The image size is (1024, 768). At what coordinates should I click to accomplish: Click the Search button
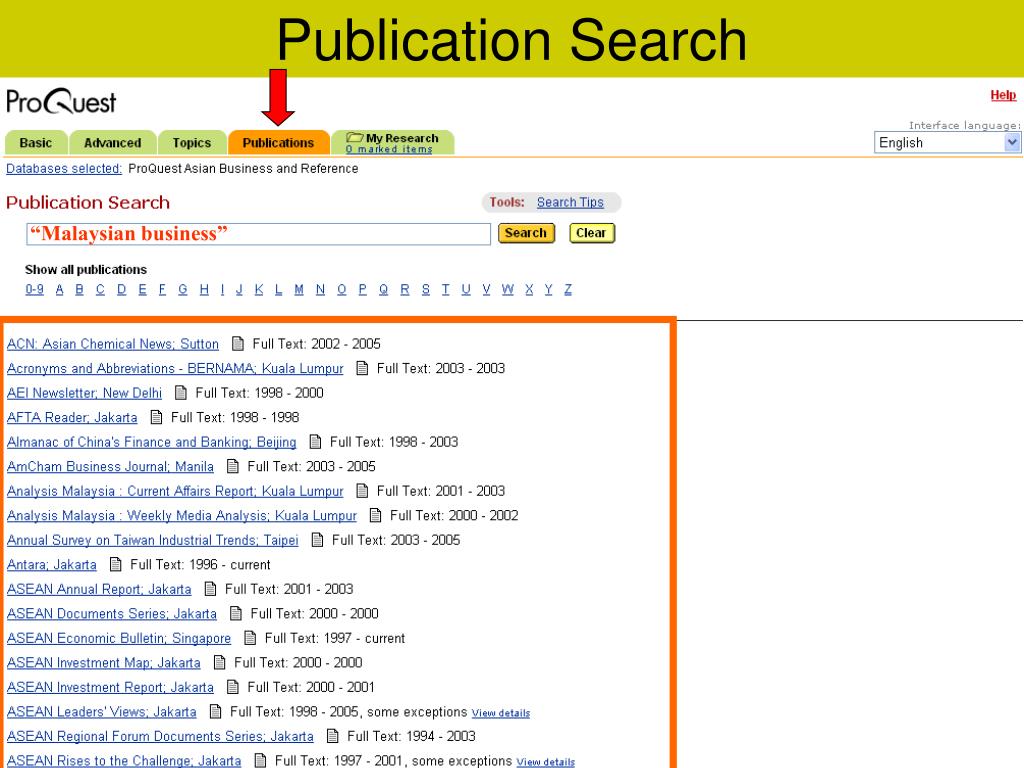click(526, 233)
